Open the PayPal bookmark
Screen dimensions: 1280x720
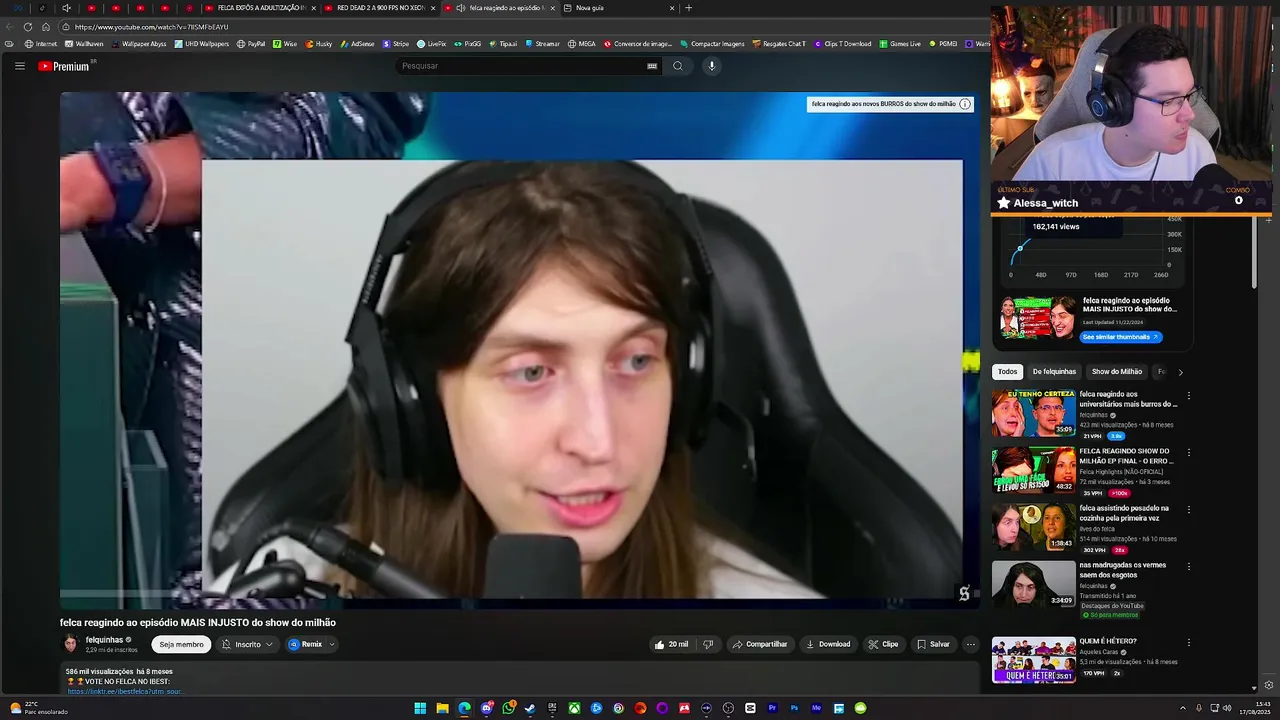coord(251,44)
